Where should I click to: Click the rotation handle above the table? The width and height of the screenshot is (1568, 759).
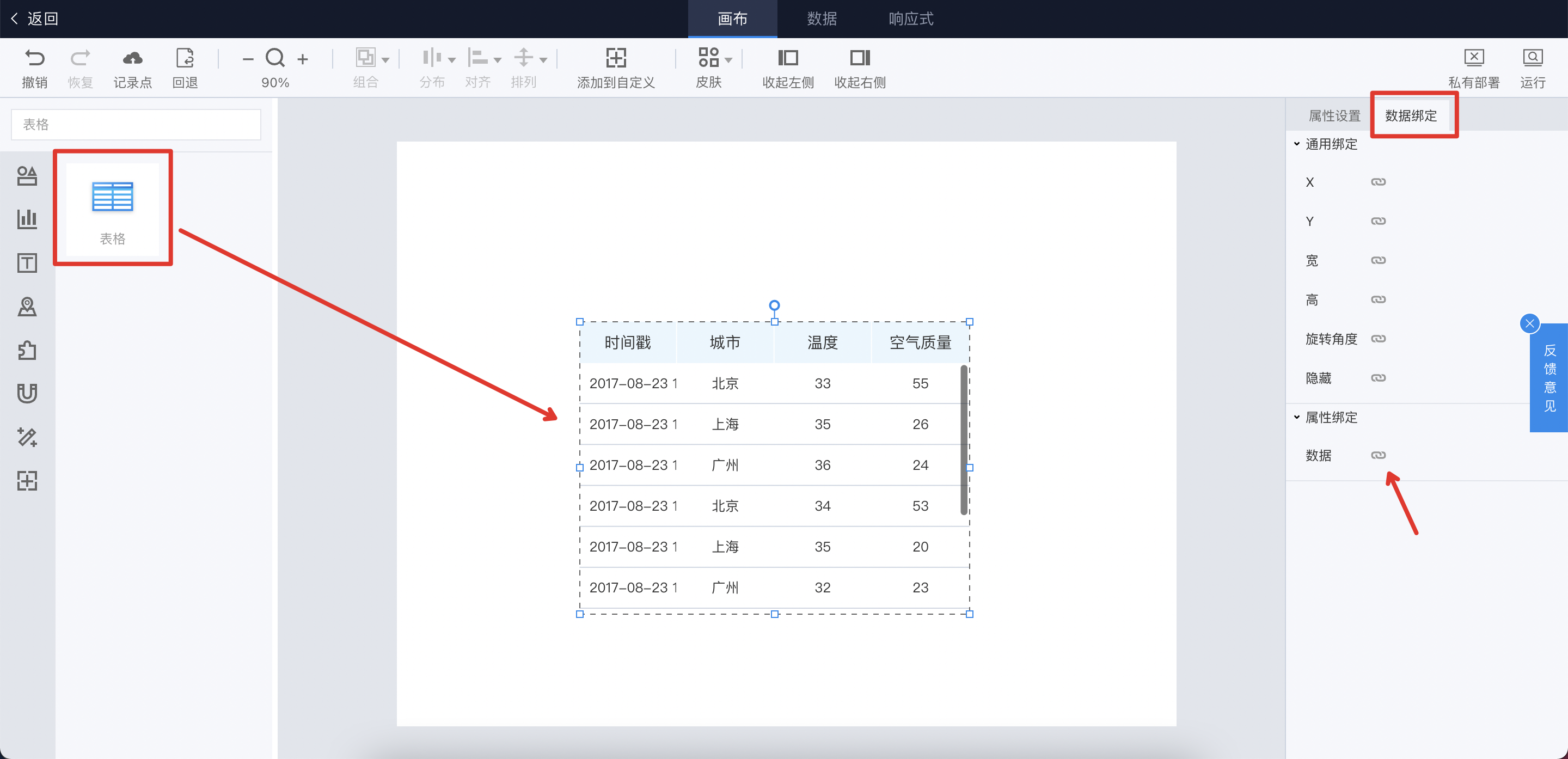[774, 305]
